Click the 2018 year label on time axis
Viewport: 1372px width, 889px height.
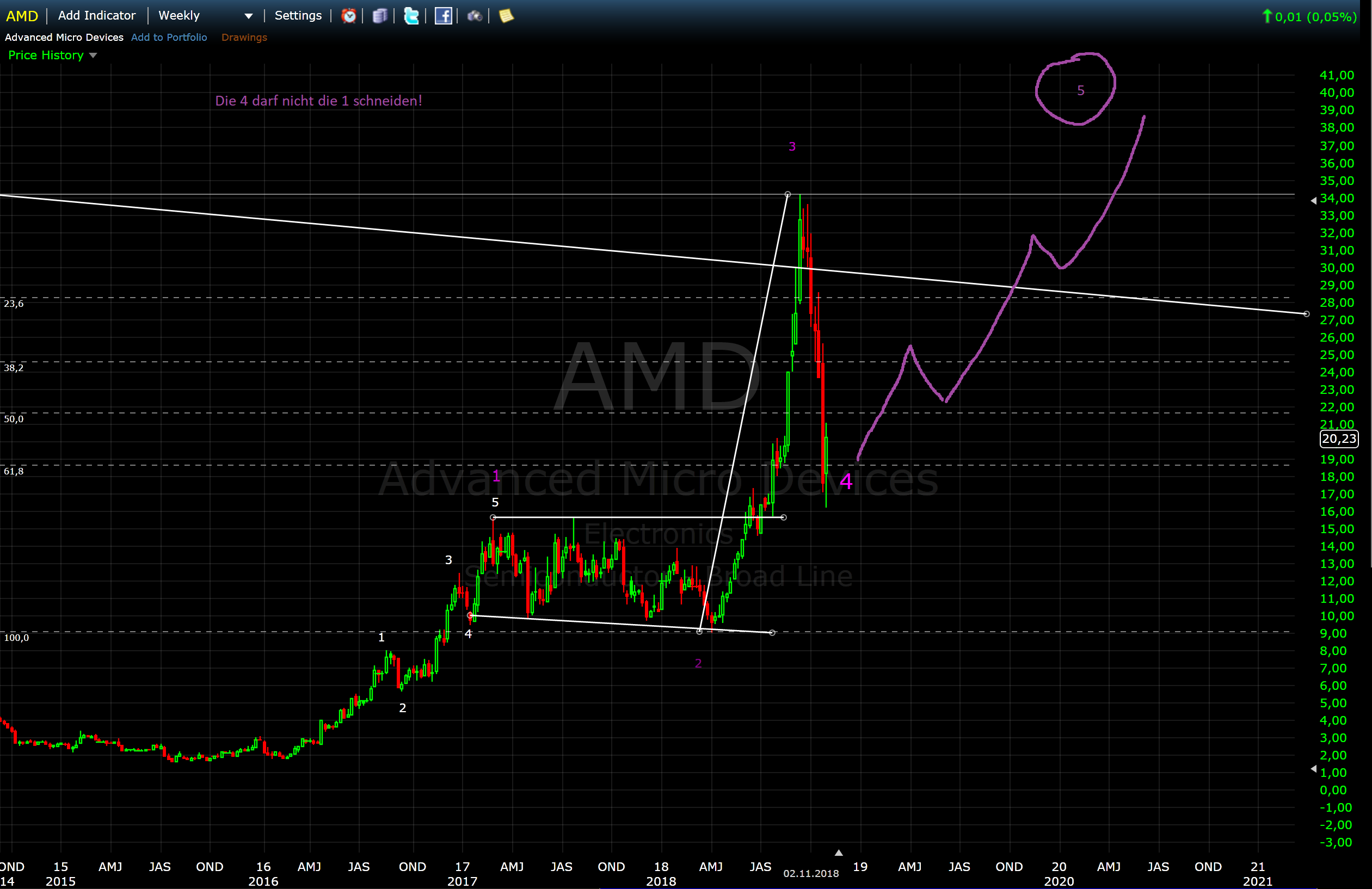click(x=661, y=881)
